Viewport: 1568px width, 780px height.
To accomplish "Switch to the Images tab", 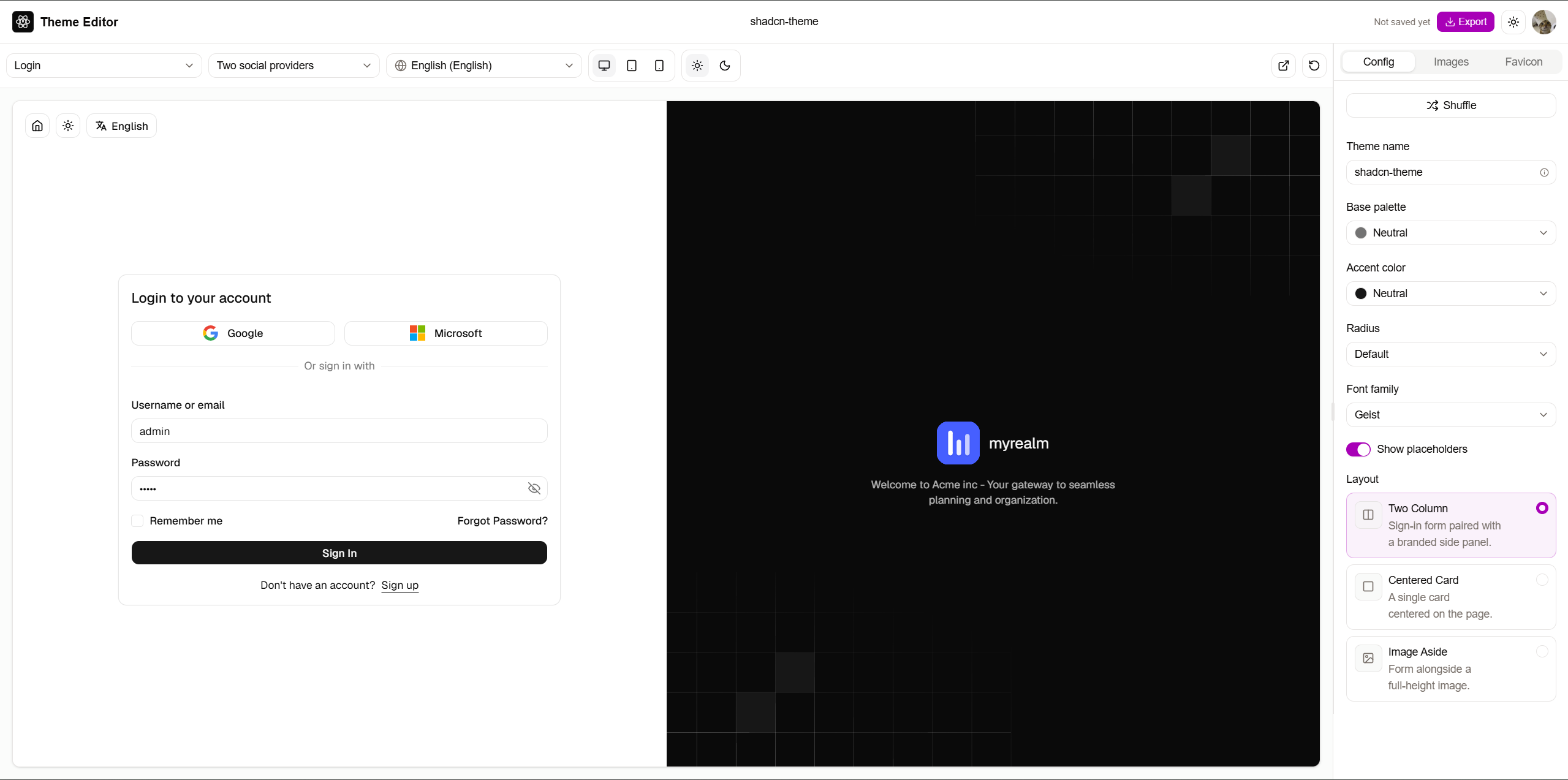I will pyautogui.click(x=1451, y=62).
